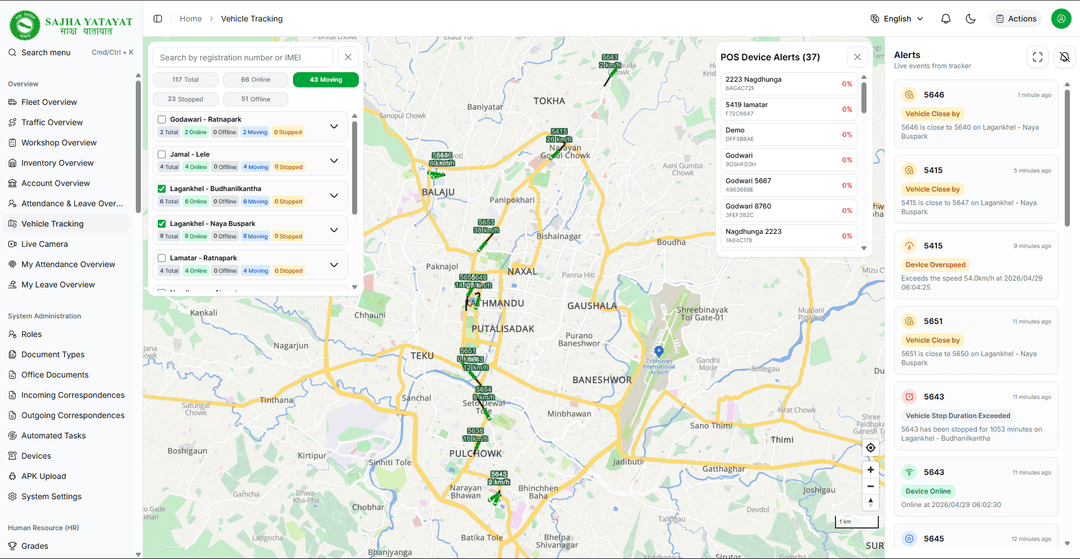Image resolution: width=1080 pixels, height=559 pixels.
Task: Expand Lamatar - Ratnapark route chevron
Action: 334,264
